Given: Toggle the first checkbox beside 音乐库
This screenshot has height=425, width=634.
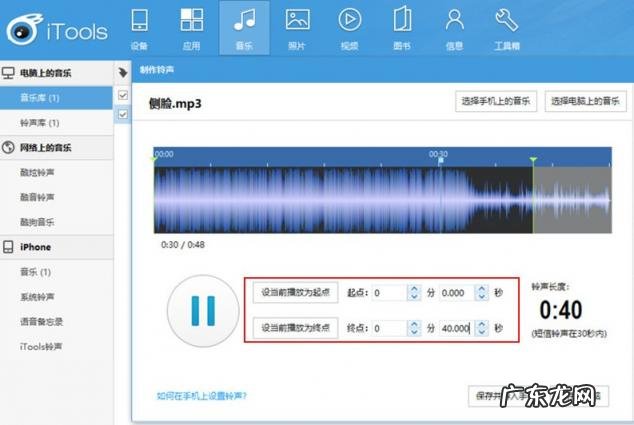Looking at the screenshot, I should tap(123, 95).
